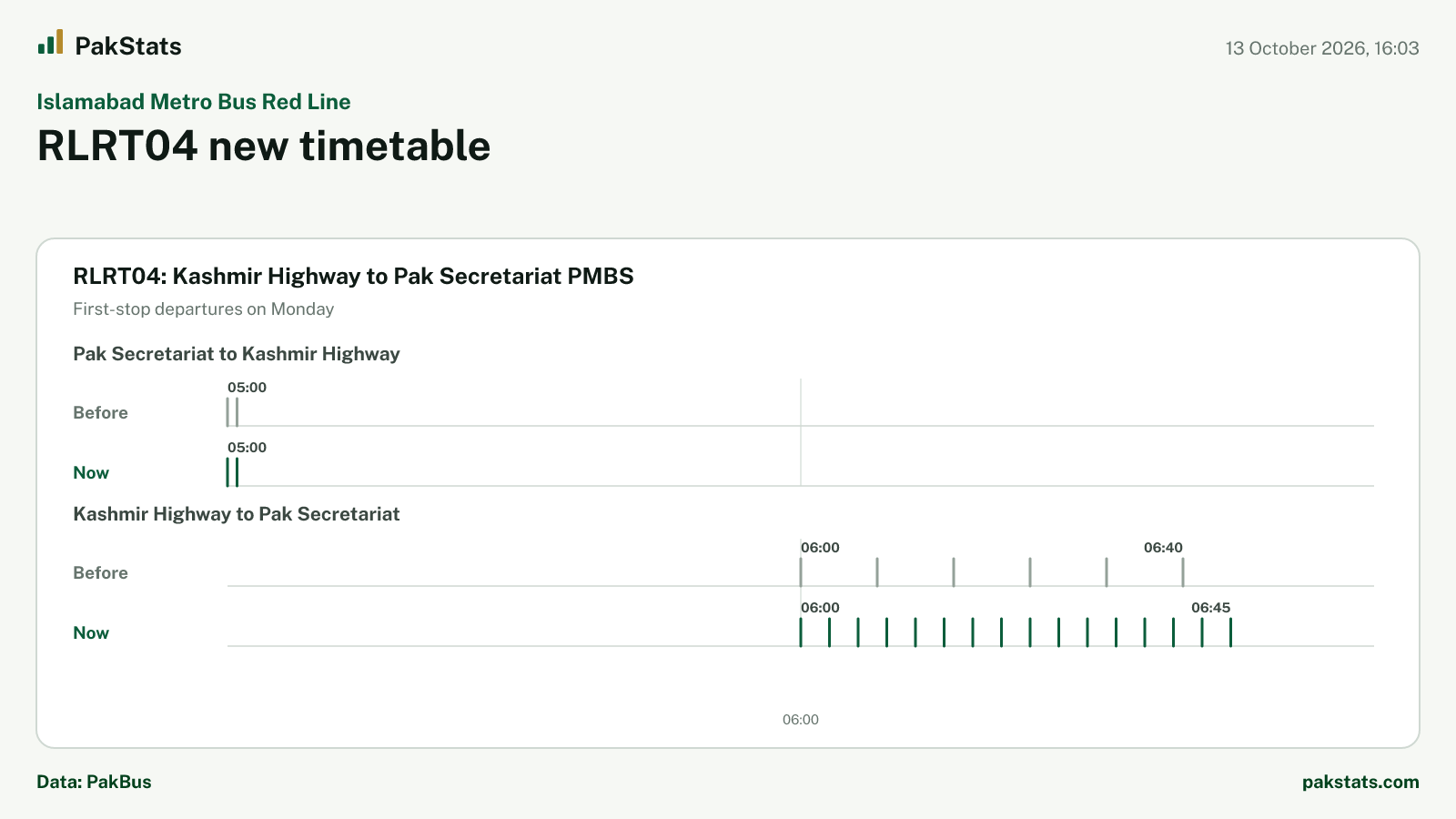Click the Now label in Pak Secretariat to Kashmir Highway
This screenshot has width=1456, height=819.
91,473
